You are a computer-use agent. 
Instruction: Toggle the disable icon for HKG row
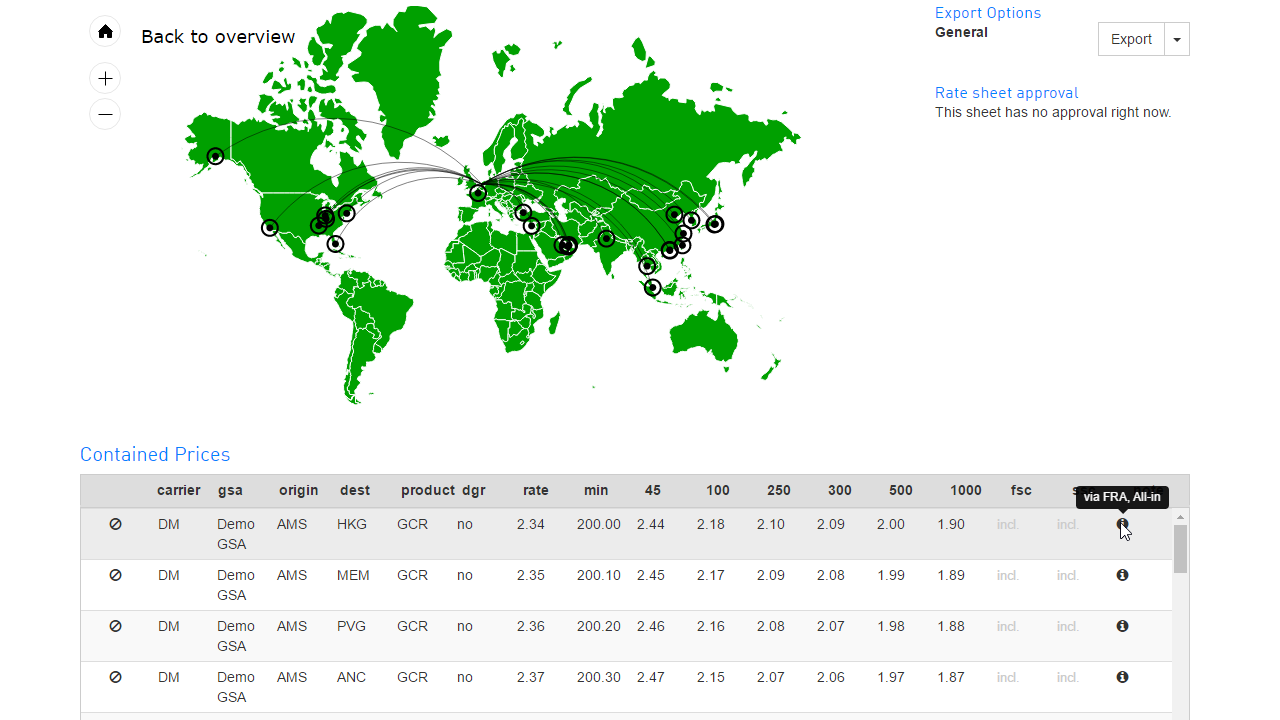[x=115, y=524]
